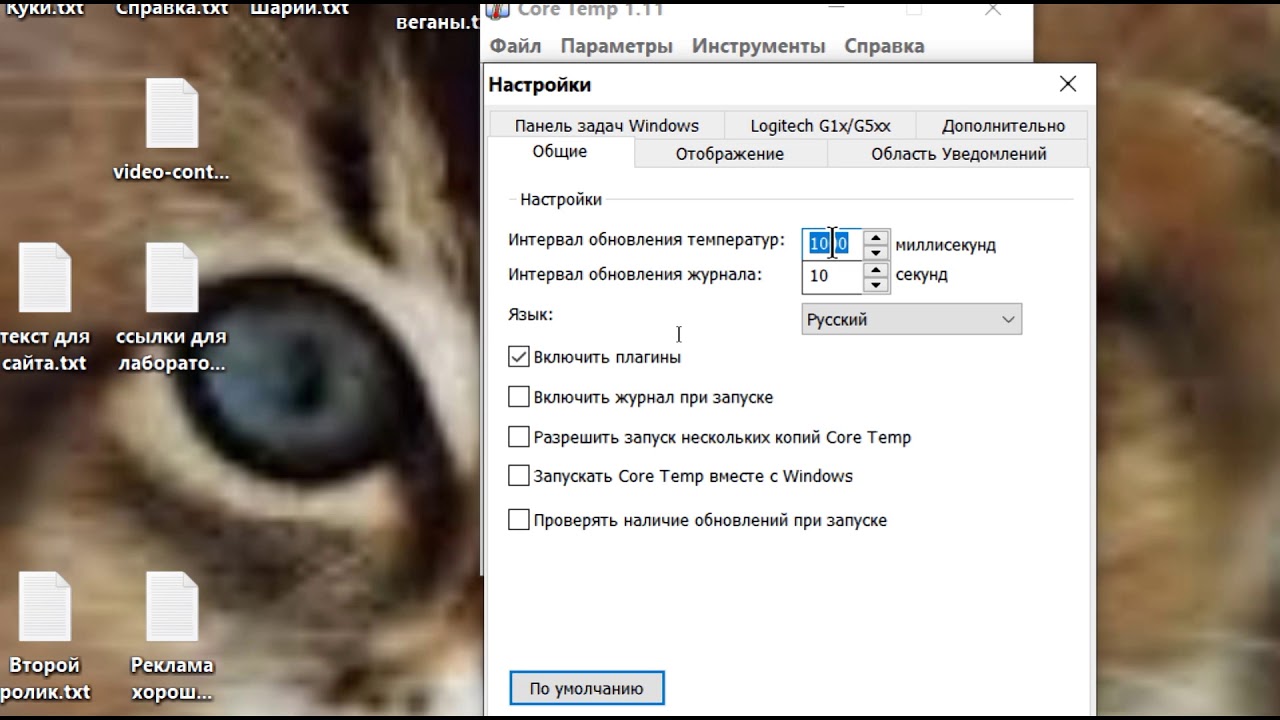Click the temperature interval field showing 1000

coord(833,244)
